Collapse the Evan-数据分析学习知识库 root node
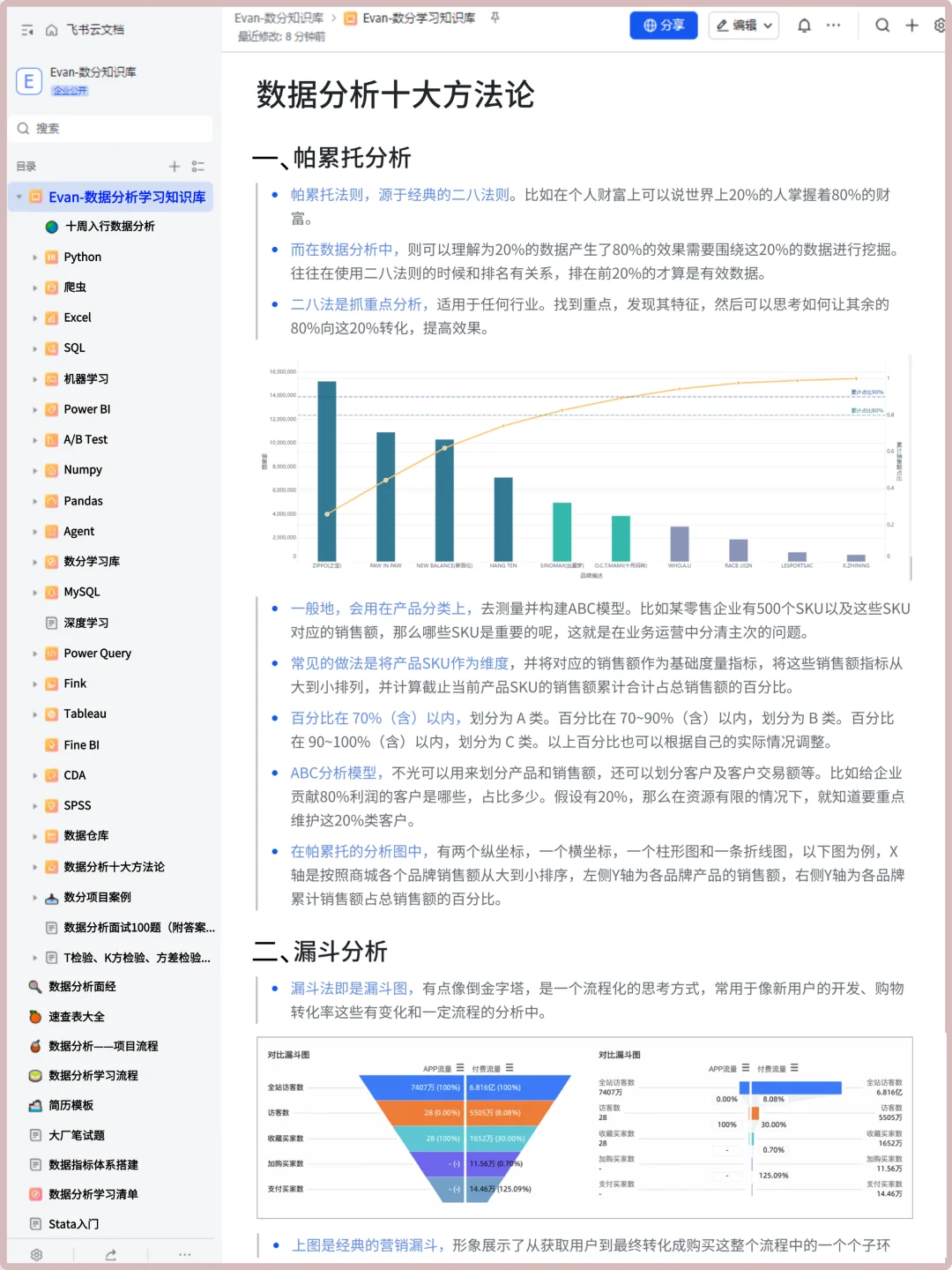 coord(19,197)
